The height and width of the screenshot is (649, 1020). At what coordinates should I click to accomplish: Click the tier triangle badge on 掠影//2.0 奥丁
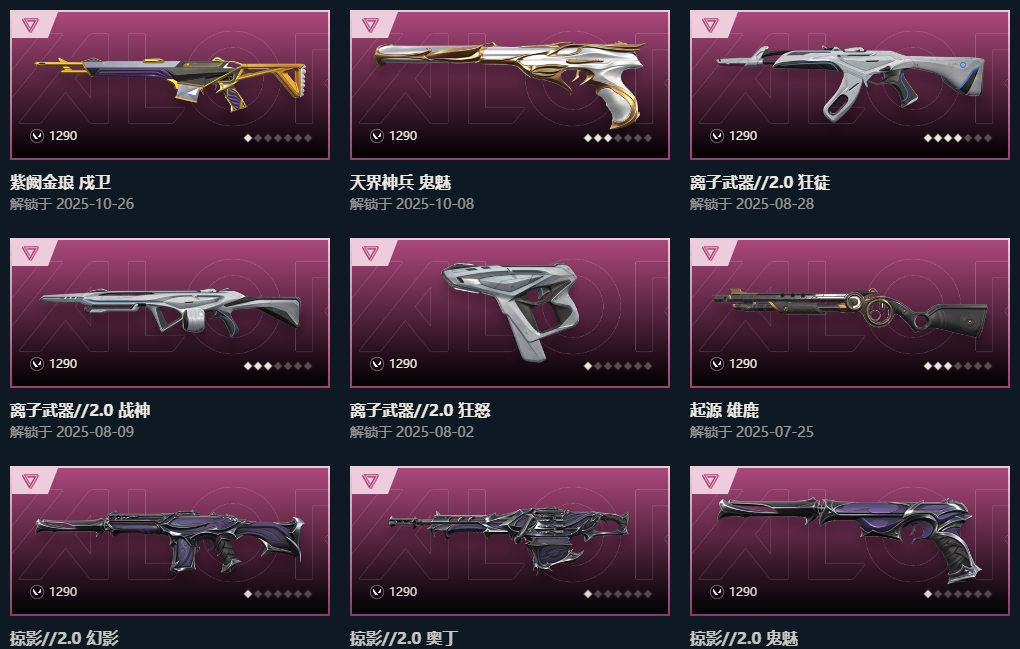pos(370,481)
